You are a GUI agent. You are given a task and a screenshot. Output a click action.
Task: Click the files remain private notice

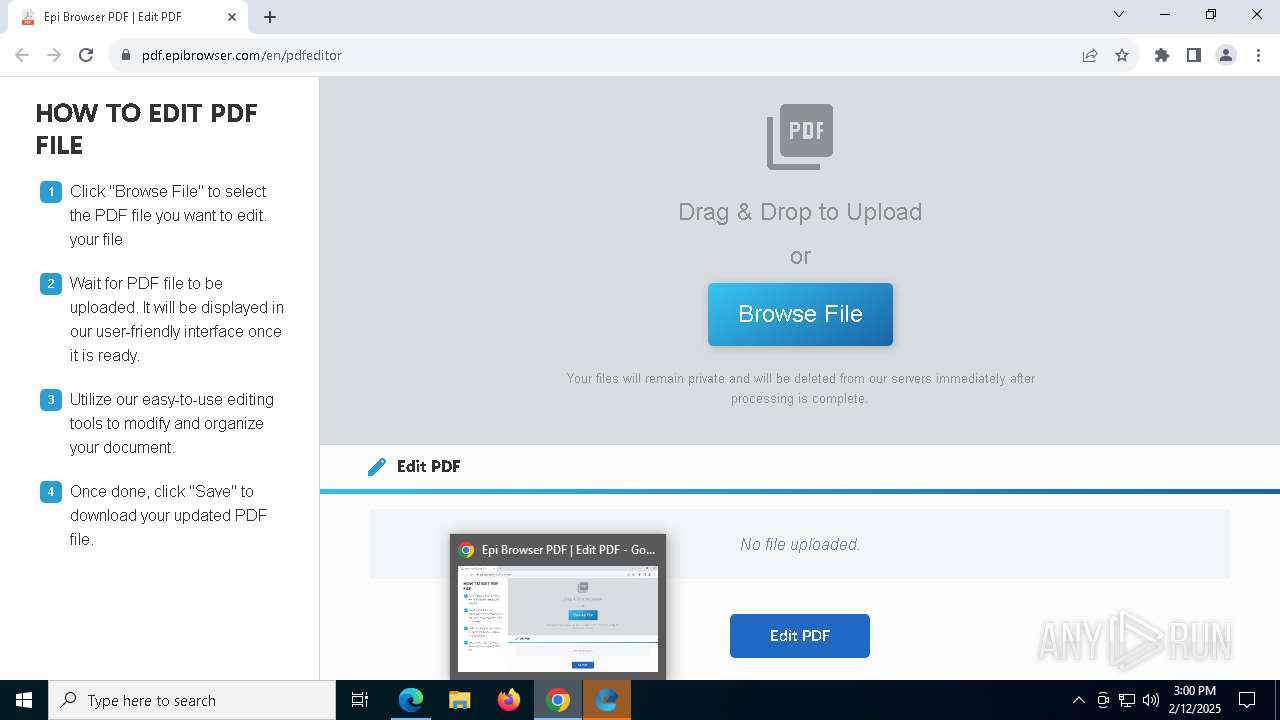coord(800,388)
